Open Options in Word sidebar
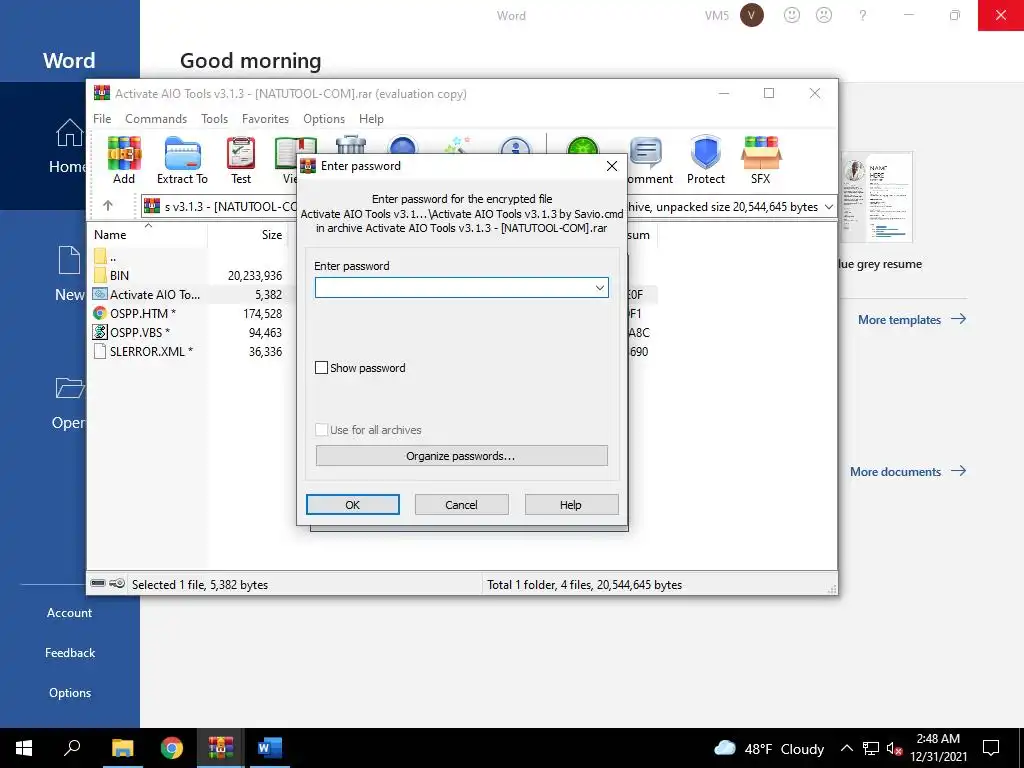 (69, 693)
